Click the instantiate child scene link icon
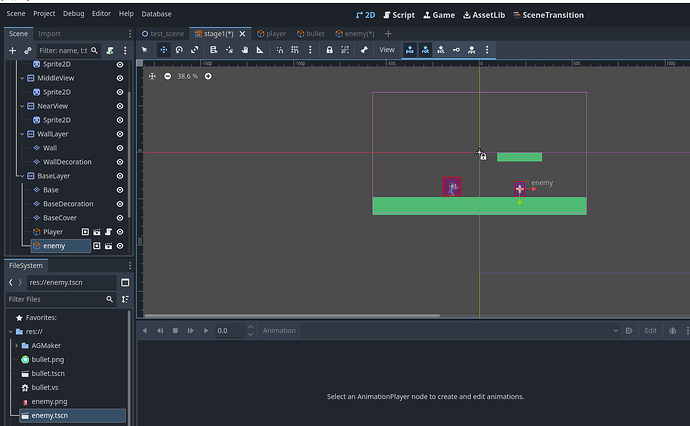This screenshot has width=690, height=426. [28, 50]
